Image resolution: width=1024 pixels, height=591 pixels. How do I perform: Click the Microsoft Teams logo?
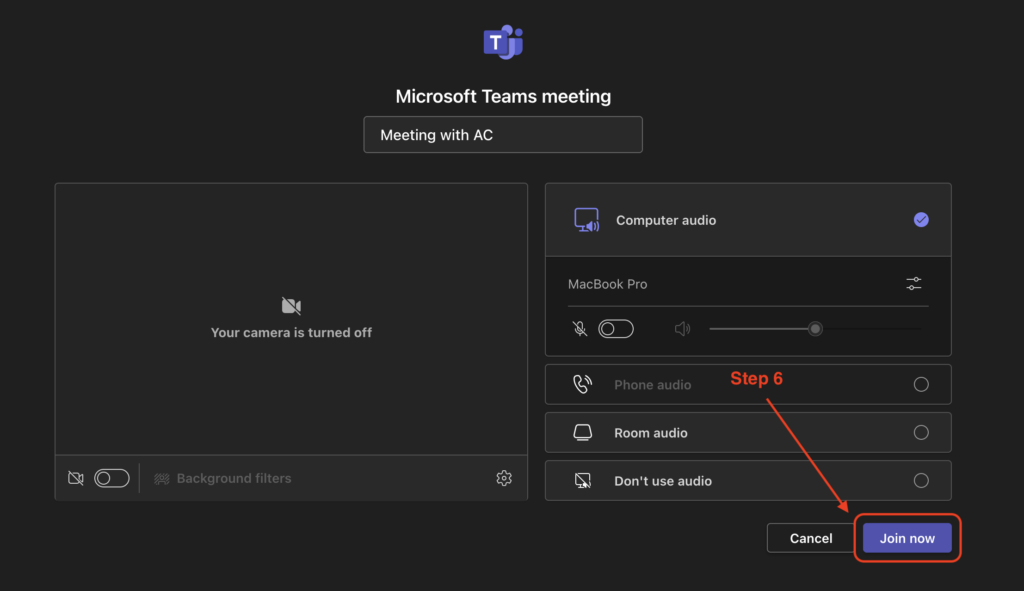(x=503, y=42)
